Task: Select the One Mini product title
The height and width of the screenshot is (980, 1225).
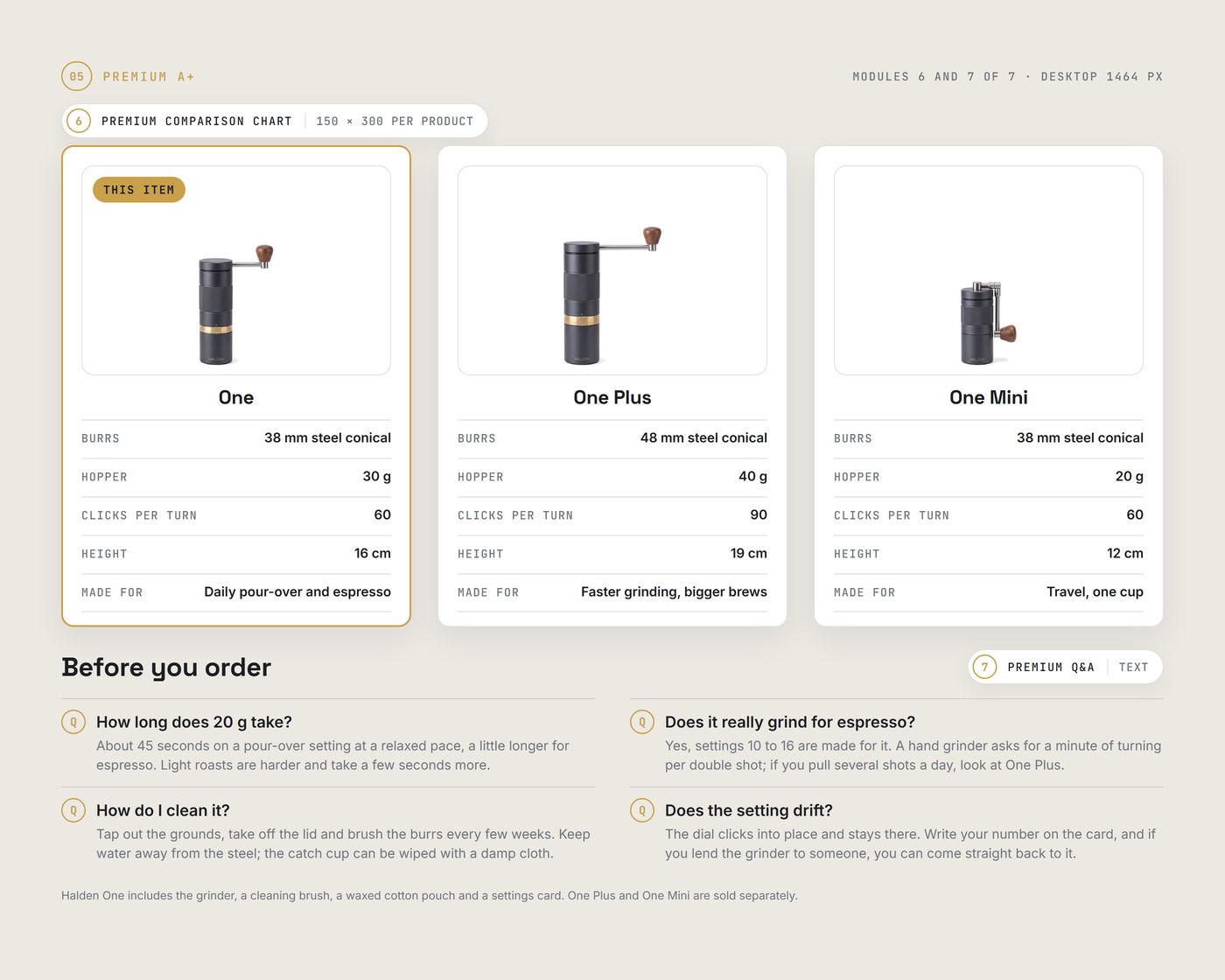Action: click(989, 397)
